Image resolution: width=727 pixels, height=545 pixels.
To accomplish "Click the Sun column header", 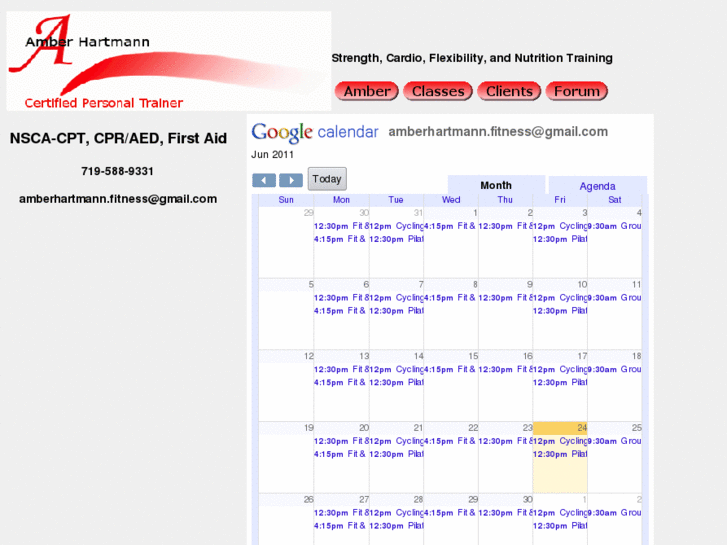I will point(286,200).
